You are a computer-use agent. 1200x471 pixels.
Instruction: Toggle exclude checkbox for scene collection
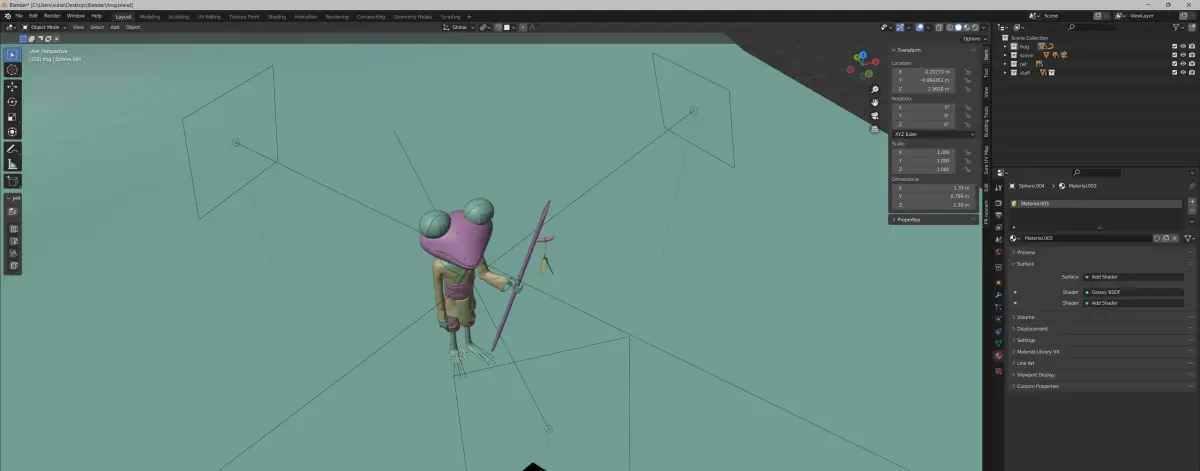click(1175, 55)
